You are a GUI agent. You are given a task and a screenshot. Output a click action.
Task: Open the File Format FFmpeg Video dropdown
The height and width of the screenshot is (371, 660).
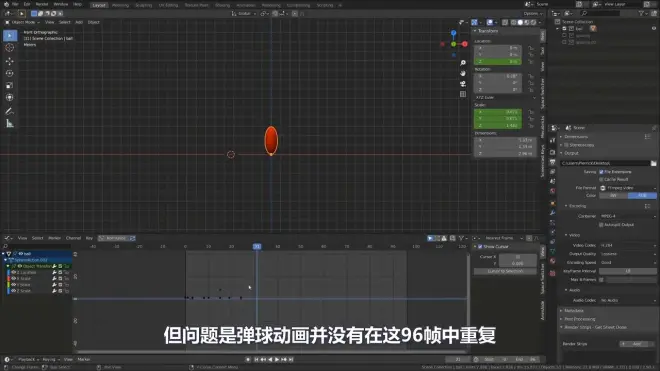point(628,188)
